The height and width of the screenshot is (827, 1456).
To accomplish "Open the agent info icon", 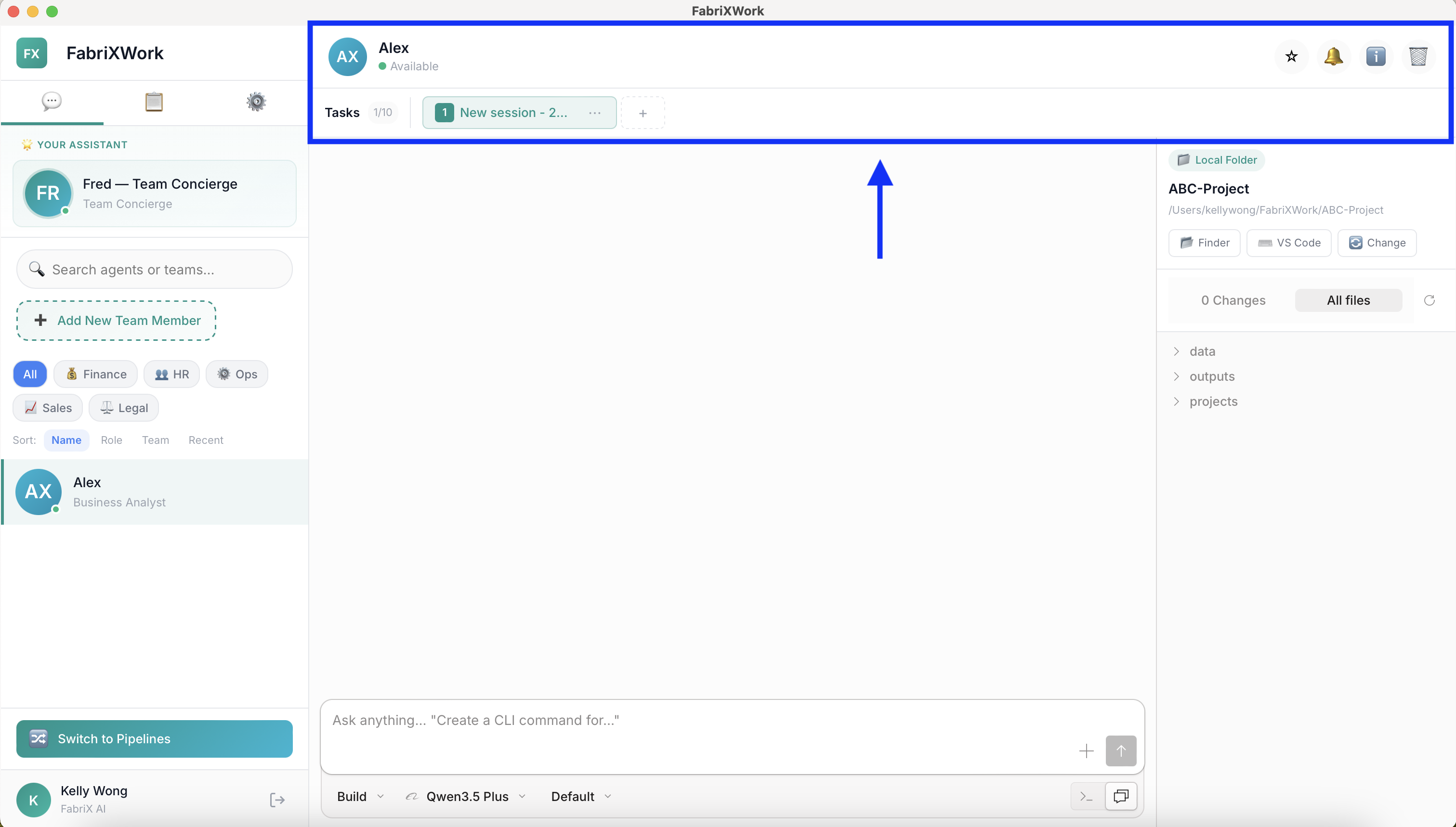I will (1375, 56).
